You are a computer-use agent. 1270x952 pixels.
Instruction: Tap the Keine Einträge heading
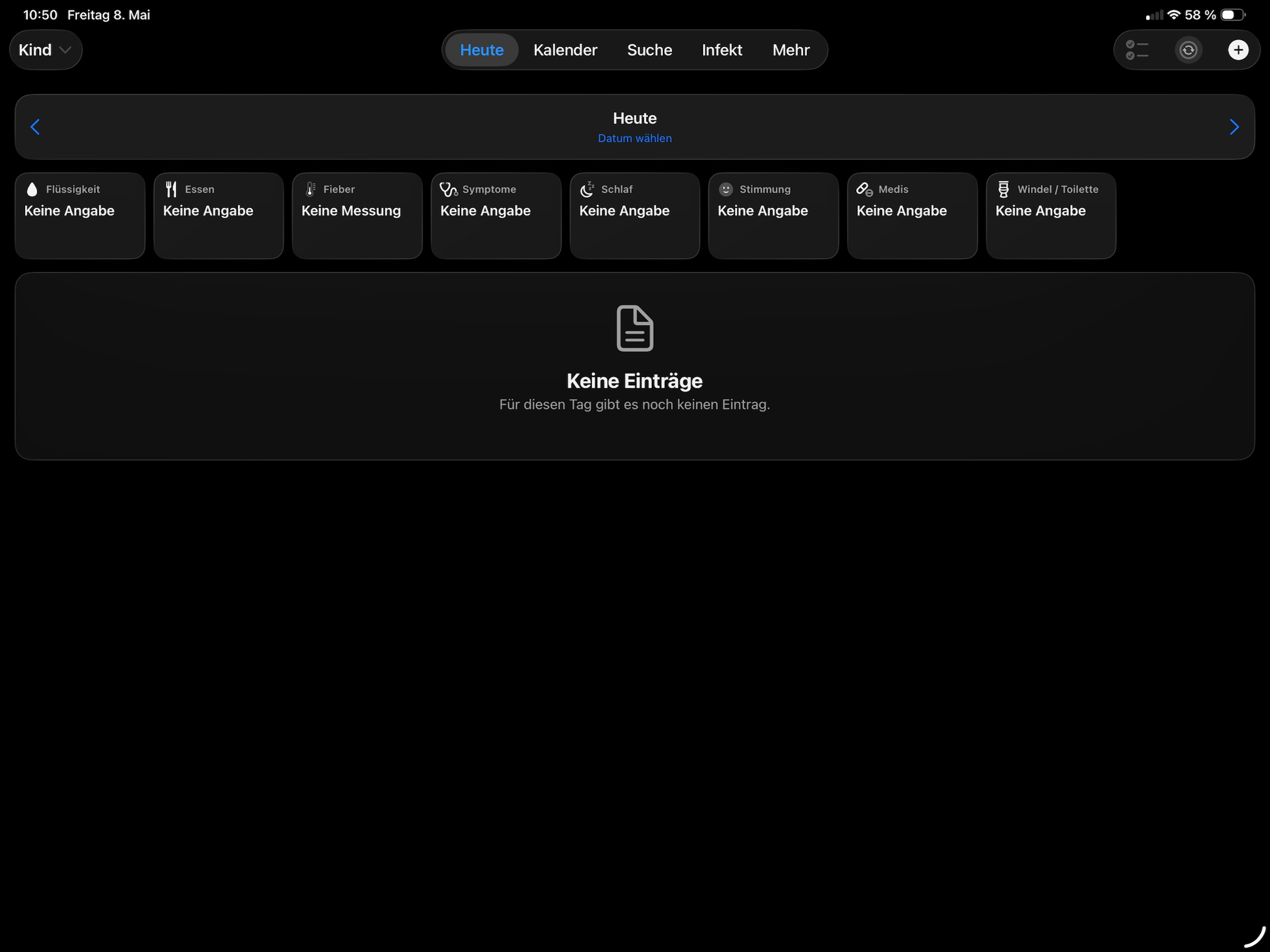point(635,381)
